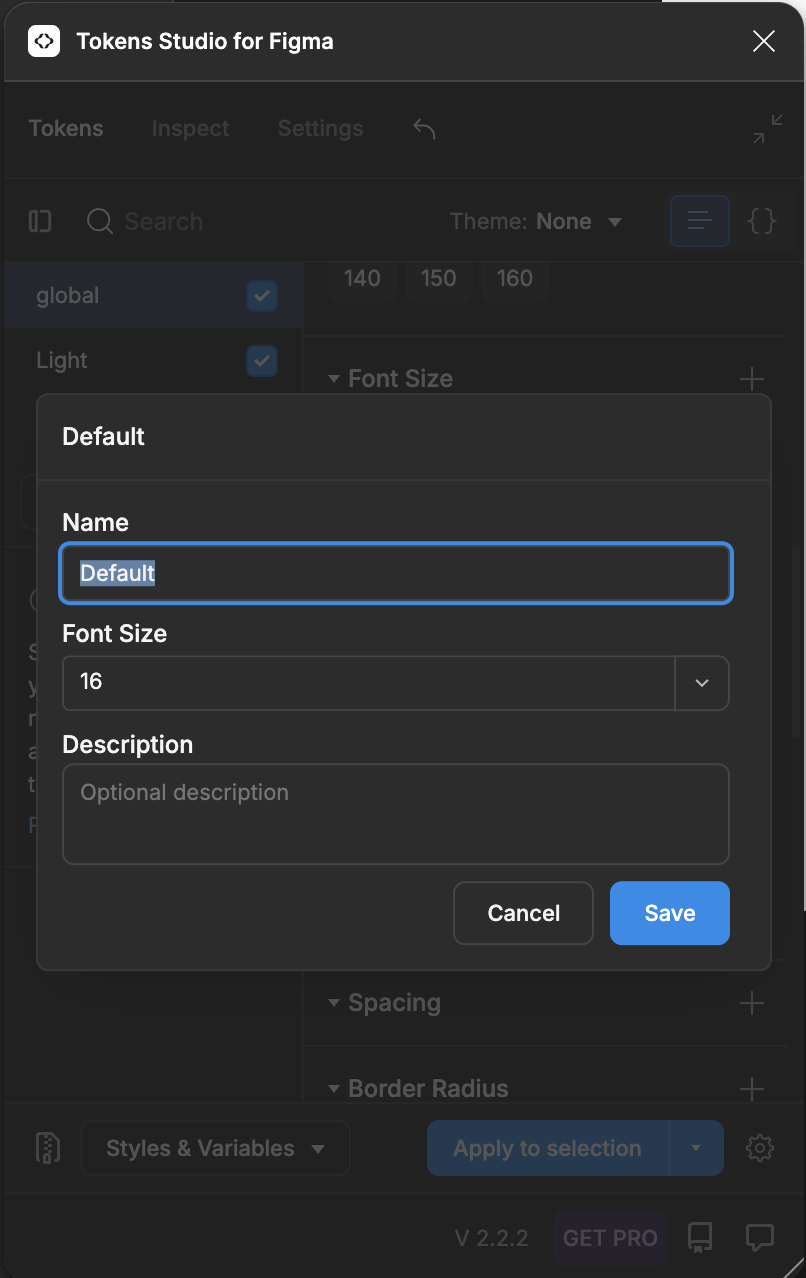The image size is (806, 1278).
Task: Collapse the Font Size section
Action: [390, 378]
